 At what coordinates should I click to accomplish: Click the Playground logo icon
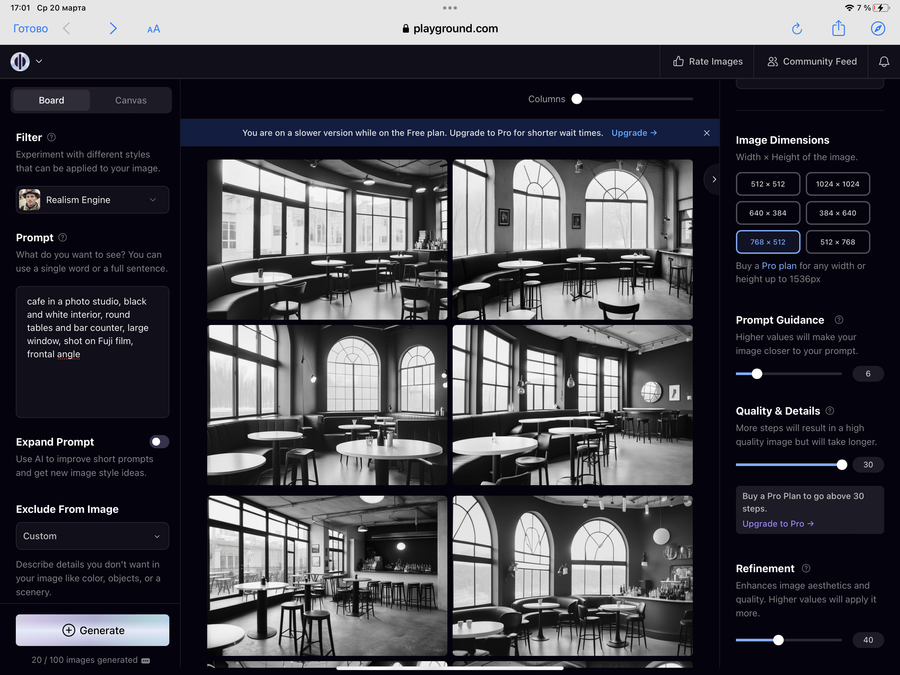tap(20, 61)
